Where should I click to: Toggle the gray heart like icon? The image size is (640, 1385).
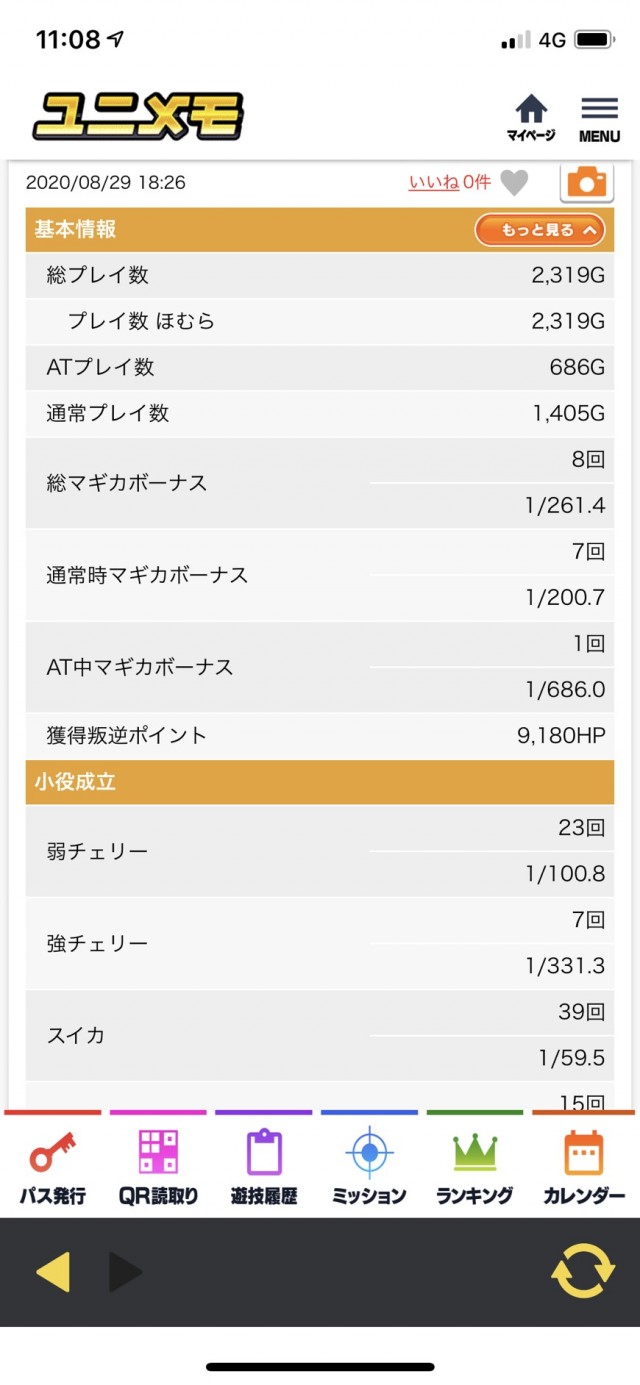pos(514,183)
